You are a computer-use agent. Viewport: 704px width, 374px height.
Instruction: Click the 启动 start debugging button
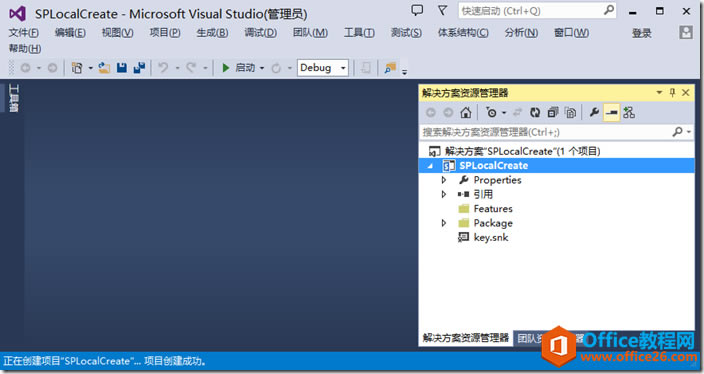(x=238, y=68)
